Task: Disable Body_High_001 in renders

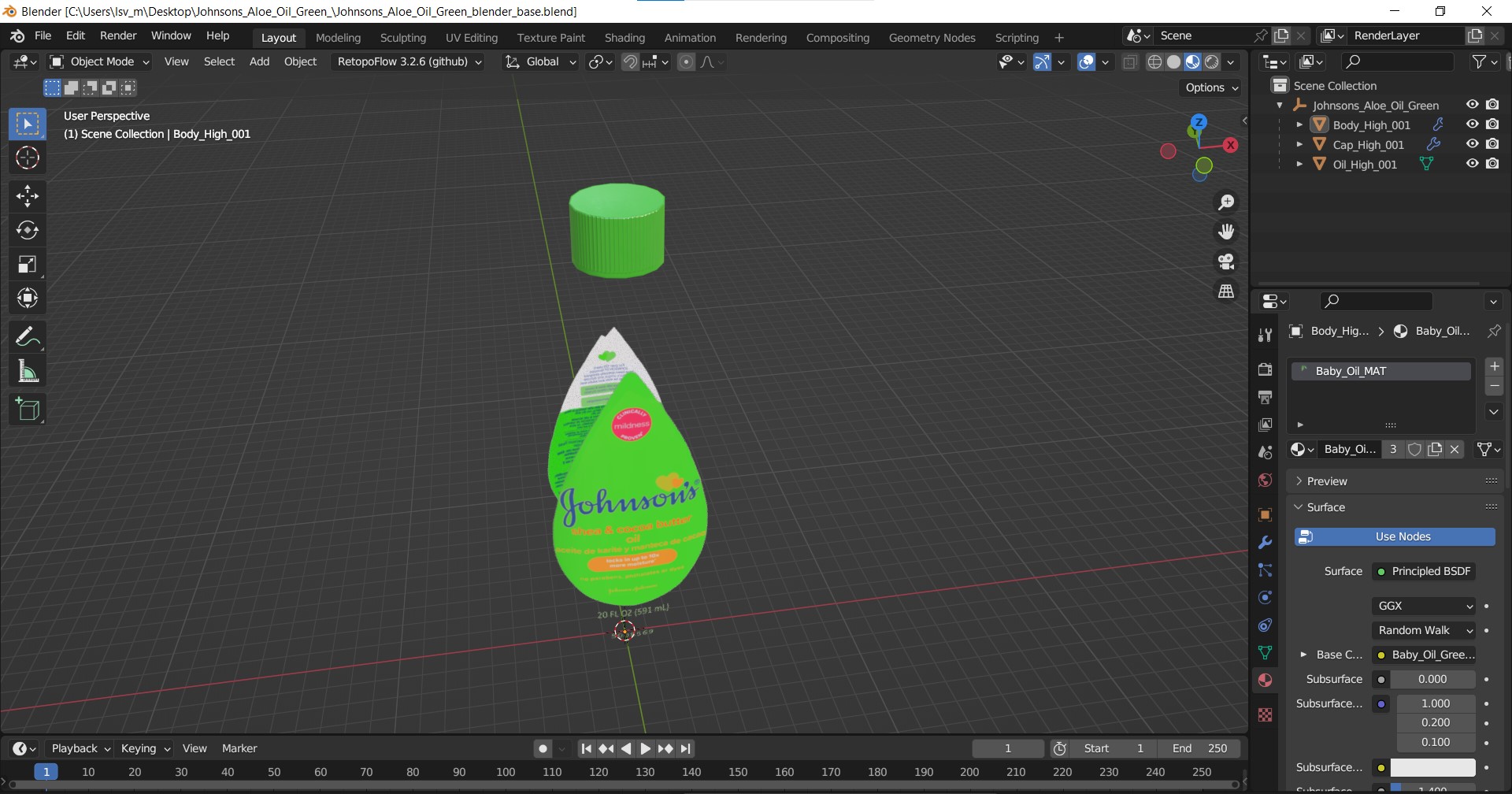Action: (1492, 124)
